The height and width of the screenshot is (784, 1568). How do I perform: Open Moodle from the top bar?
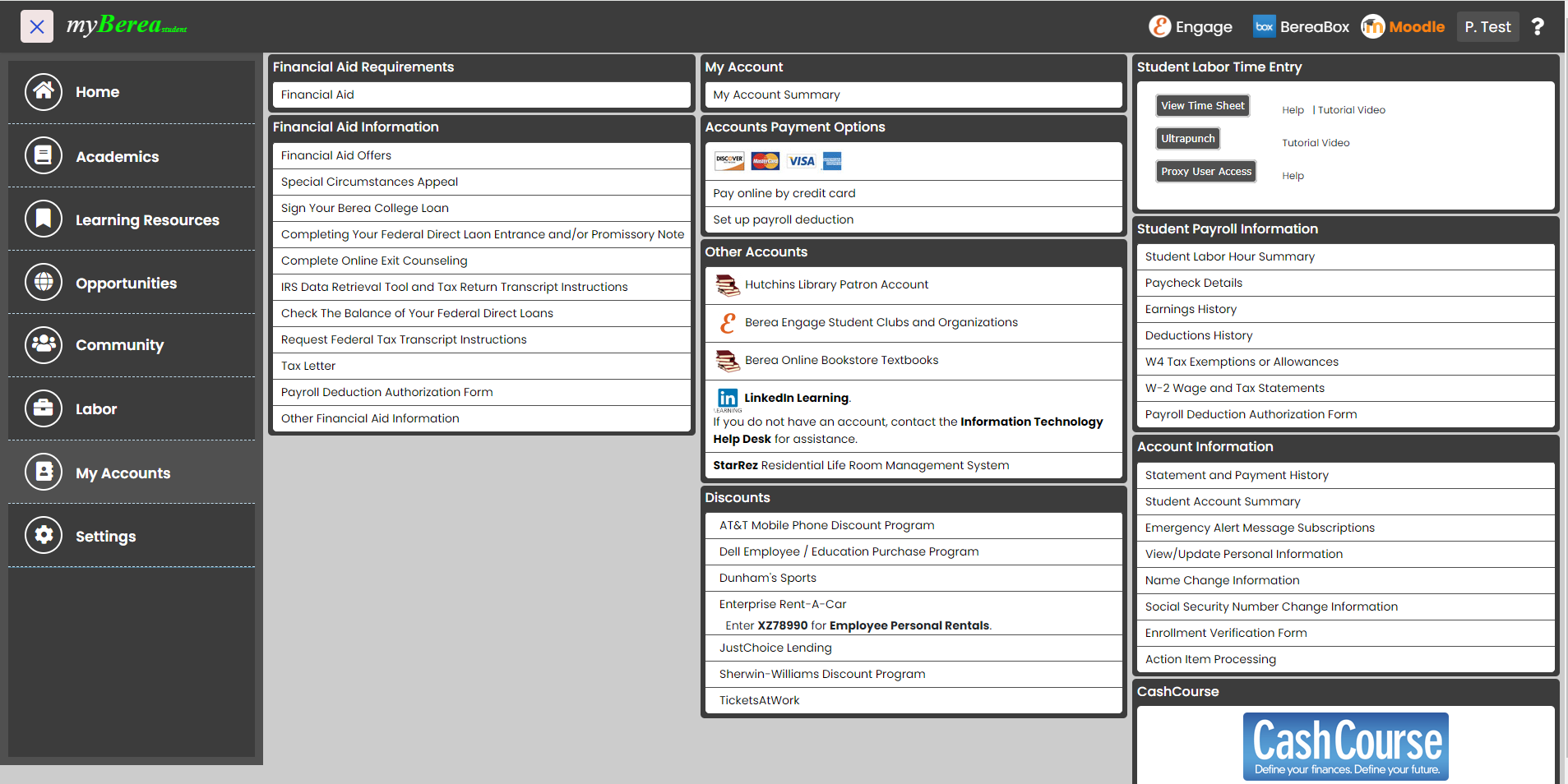click(1403, 27)
